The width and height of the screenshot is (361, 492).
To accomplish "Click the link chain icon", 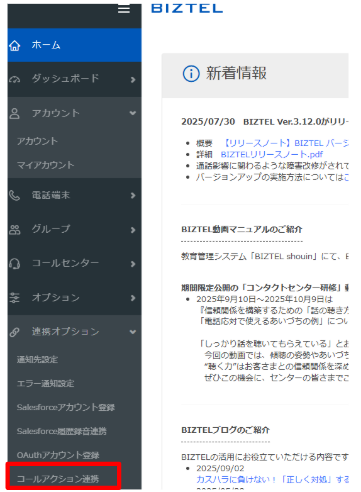I will click(x=15, y=332).
